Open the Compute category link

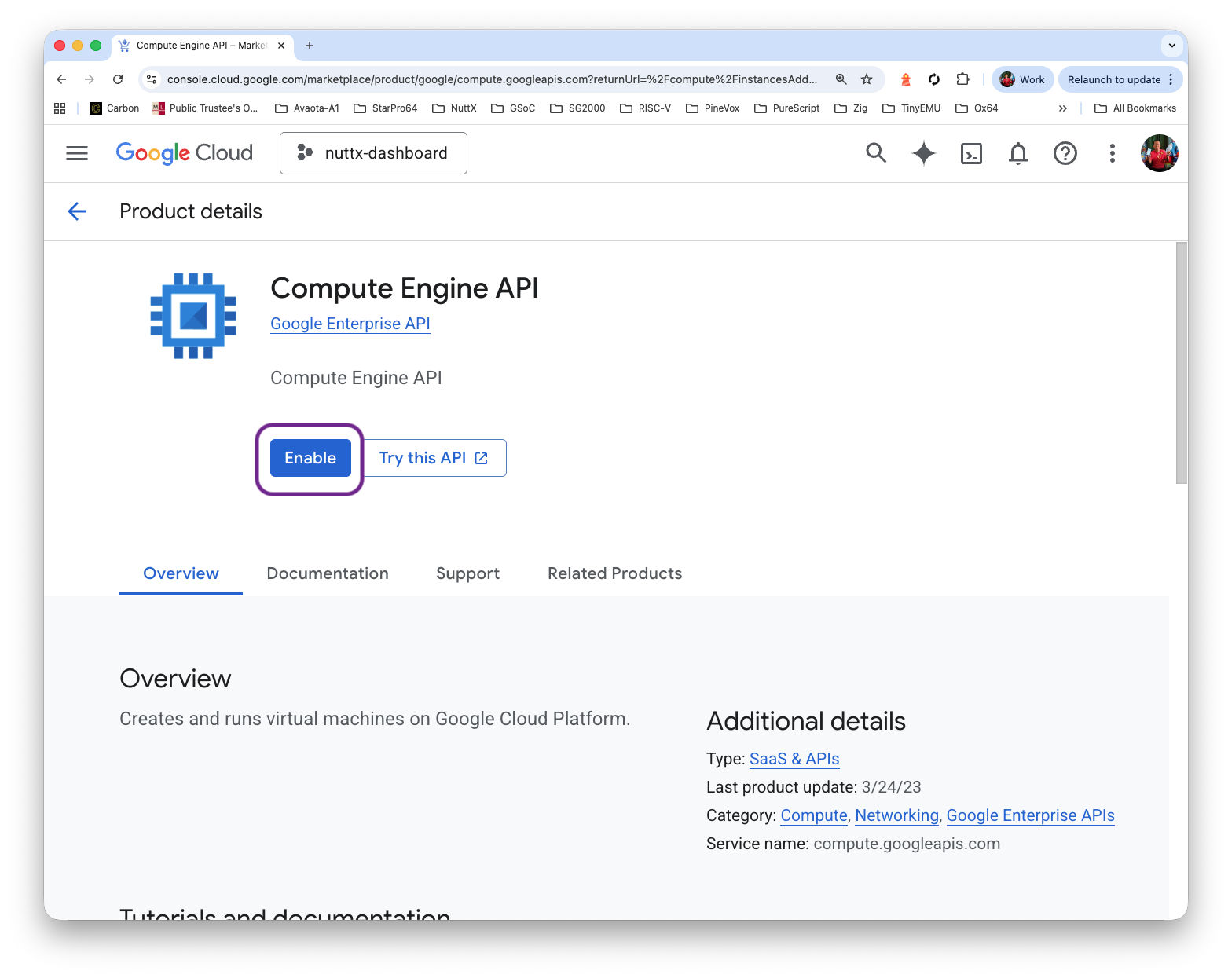814,815
